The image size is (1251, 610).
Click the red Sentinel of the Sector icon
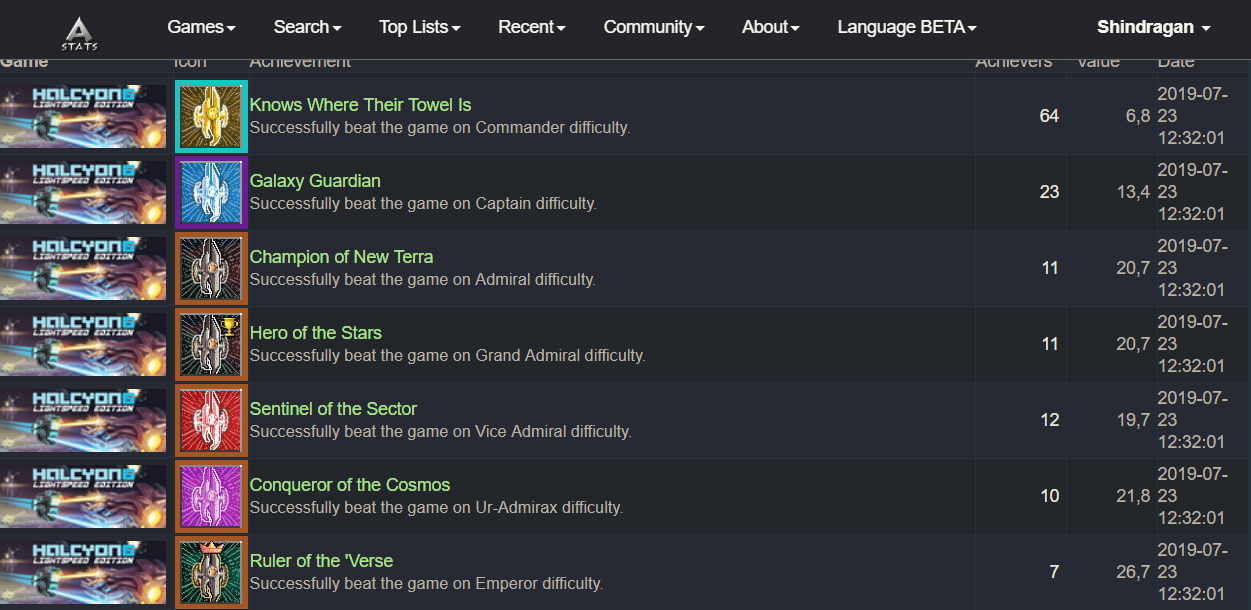pyautogui.click(x=211, y=421)
